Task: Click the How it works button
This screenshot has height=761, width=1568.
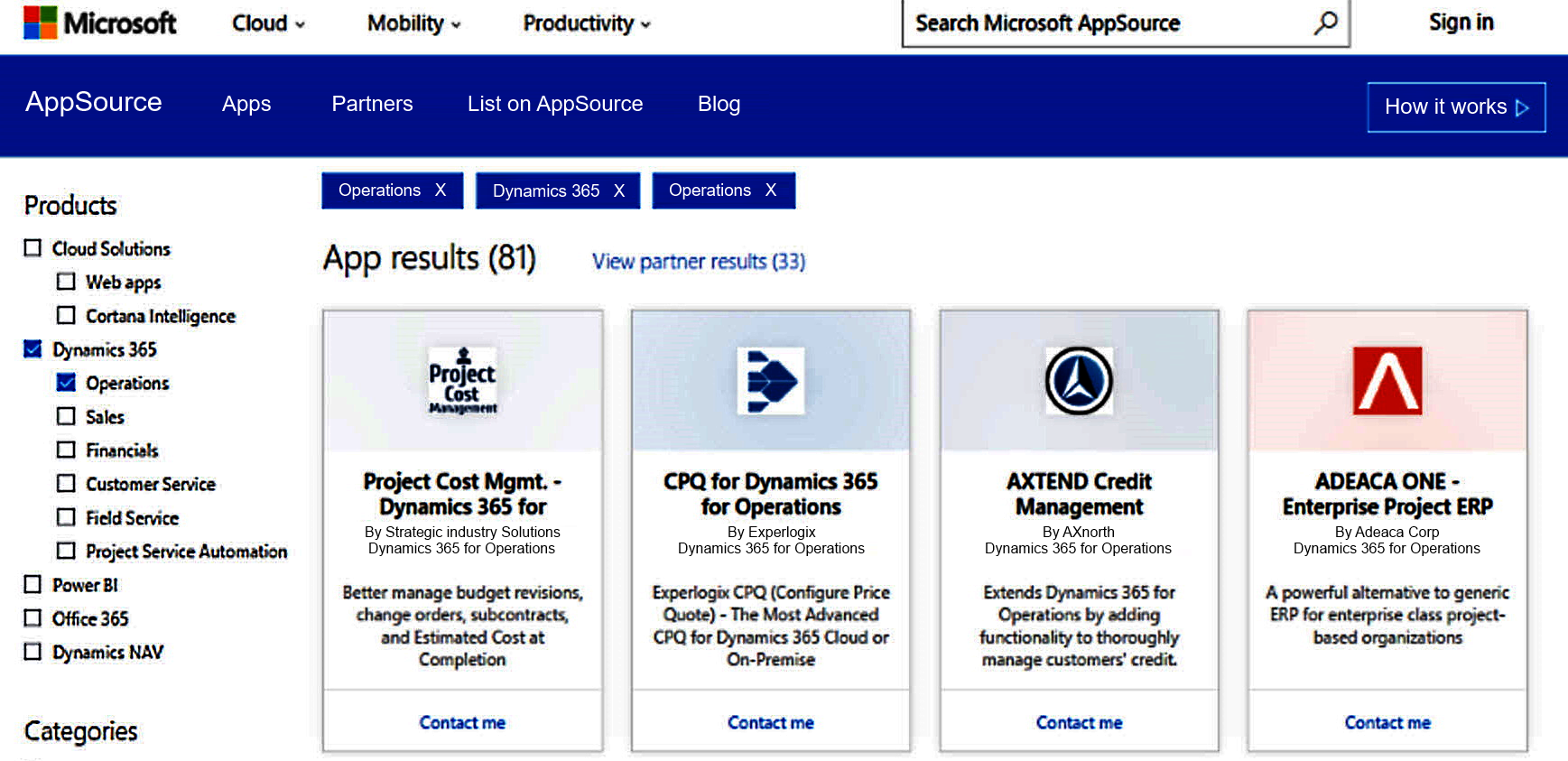Action: click(1456, 107)
